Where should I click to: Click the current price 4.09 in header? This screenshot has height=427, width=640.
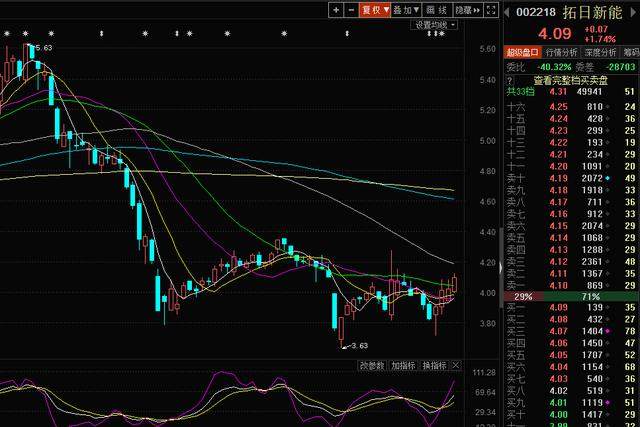(x=555, y=33)
